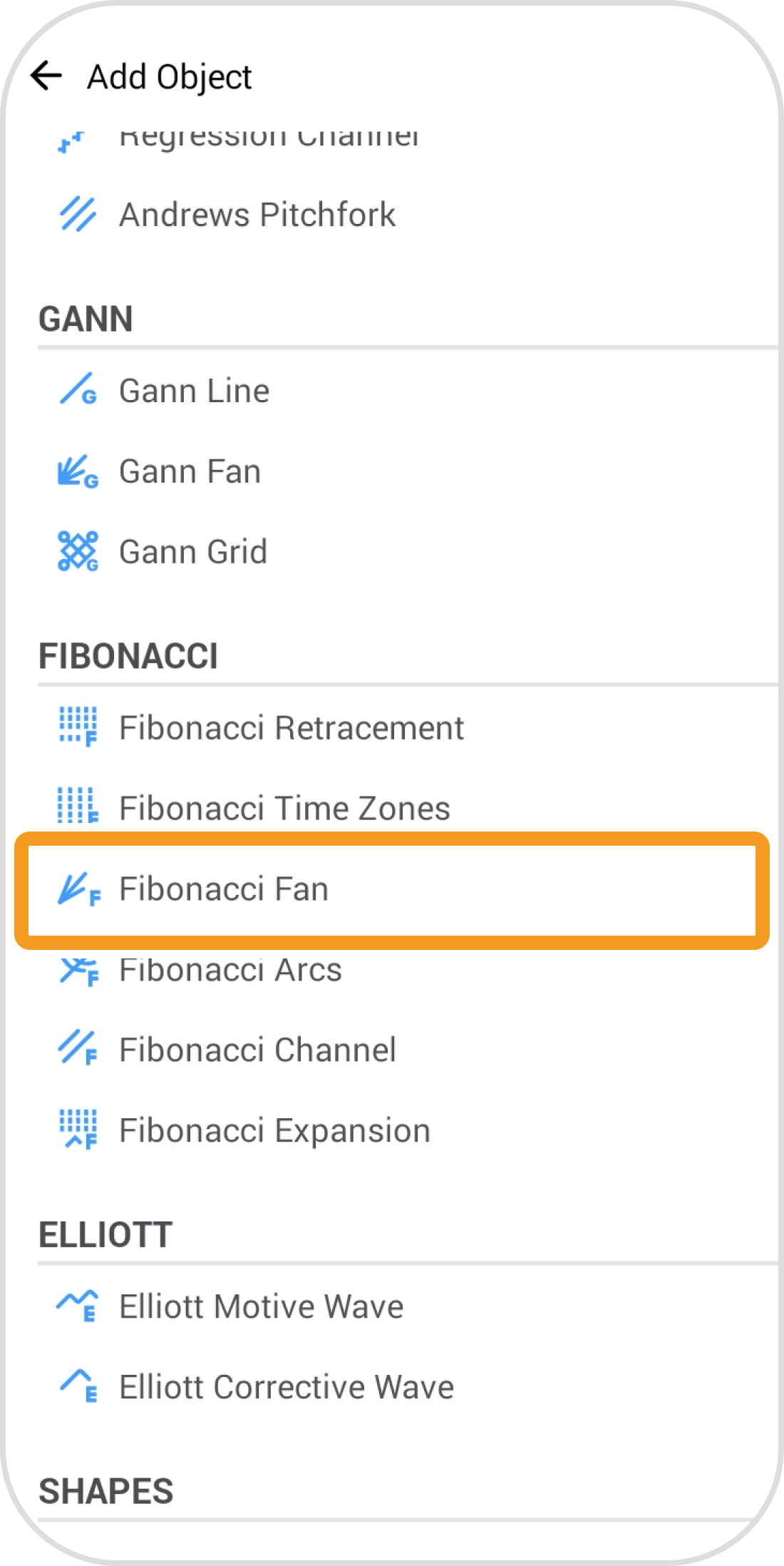Choose Andrews Pitchfork label
Image resolution: width=784 pixels, height=1566 pixels.
click(x=257, y=215)
